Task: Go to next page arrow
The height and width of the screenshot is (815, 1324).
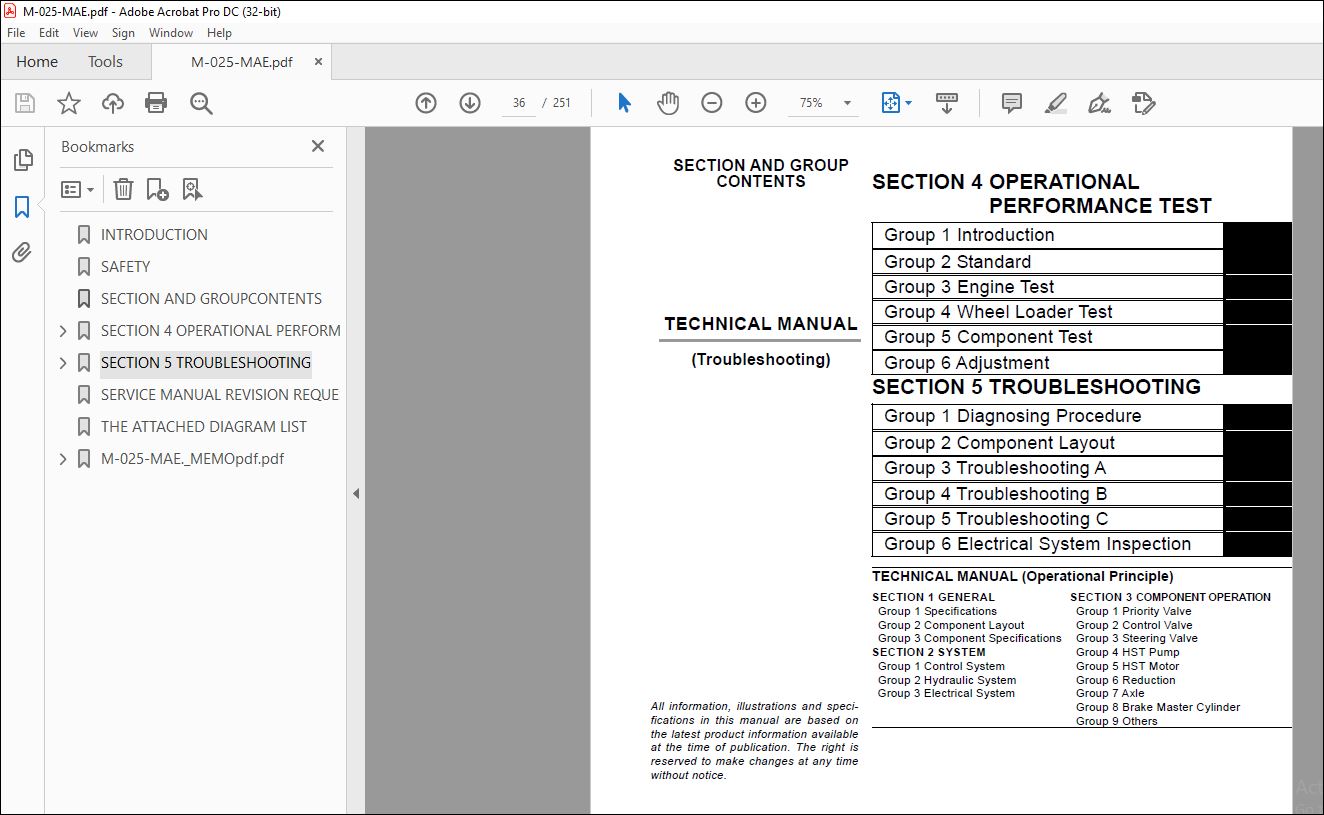Action: (x=470, y=103)
